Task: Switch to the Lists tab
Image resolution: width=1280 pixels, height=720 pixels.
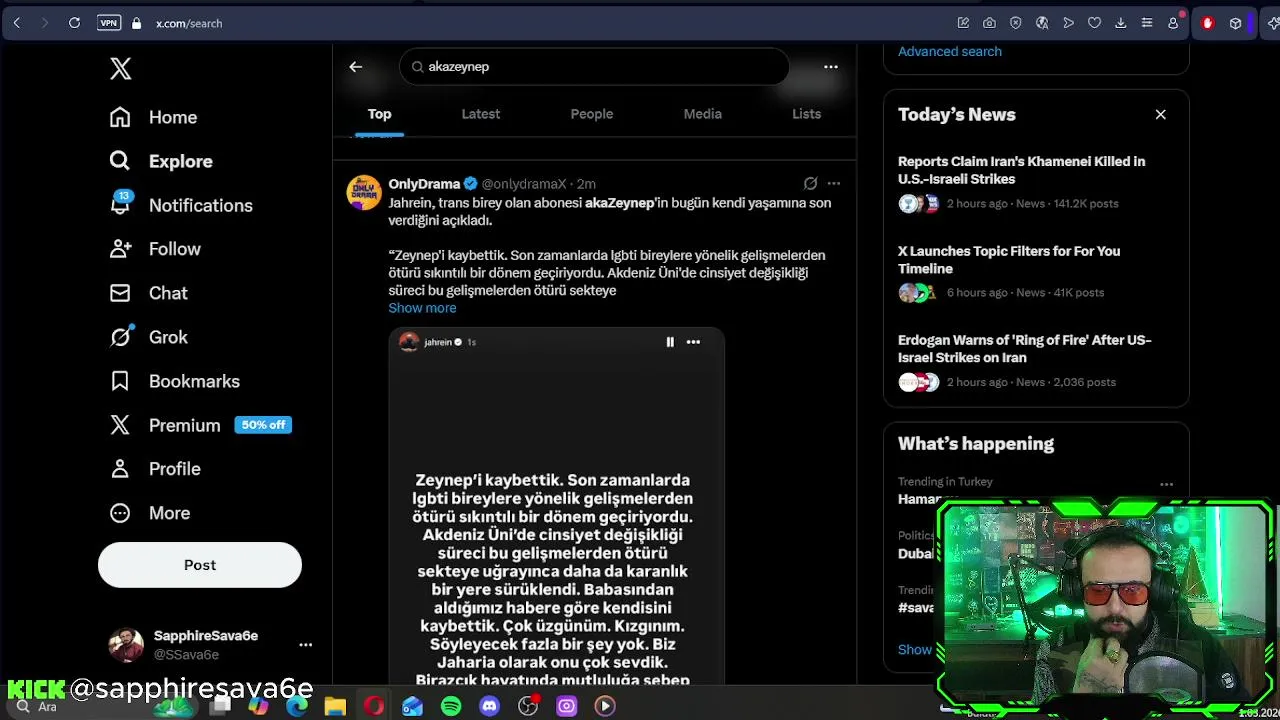Action: pos(807,114)
